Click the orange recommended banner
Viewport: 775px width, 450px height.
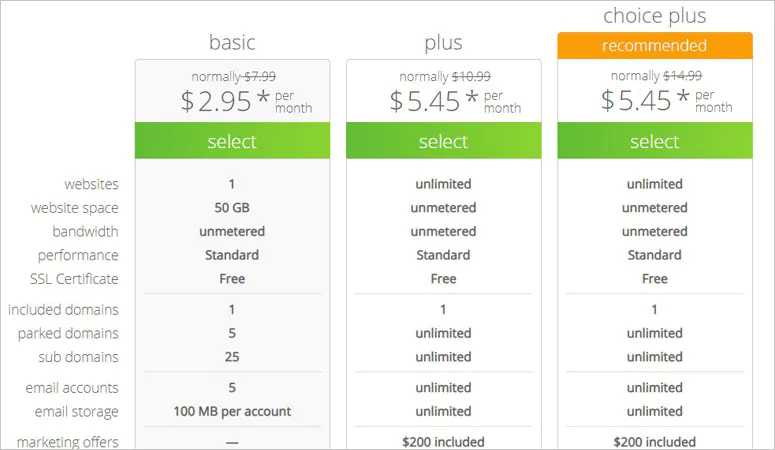pos(655,45)
